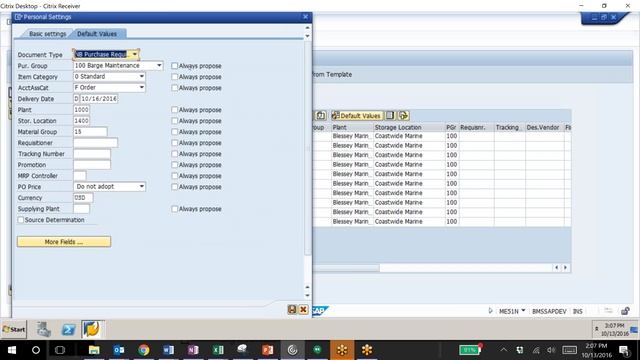Viewport: 640px width, 360px height.
Task: Click into Currency field
Action: click(83, 198)
